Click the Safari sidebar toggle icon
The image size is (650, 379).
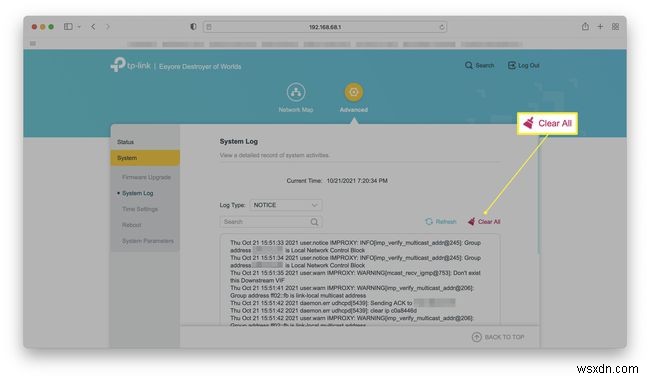pyautogui.click(x=68, y=27)
